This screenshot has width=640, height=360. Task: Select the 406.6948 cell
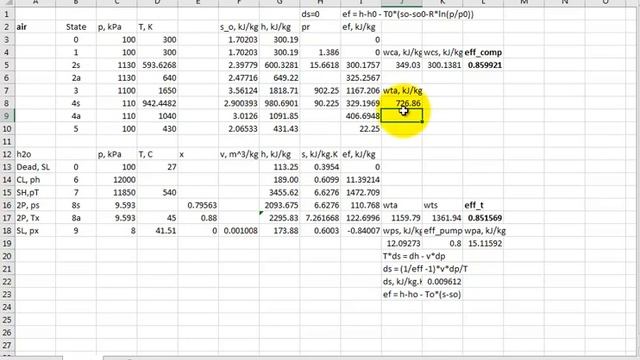361,116
